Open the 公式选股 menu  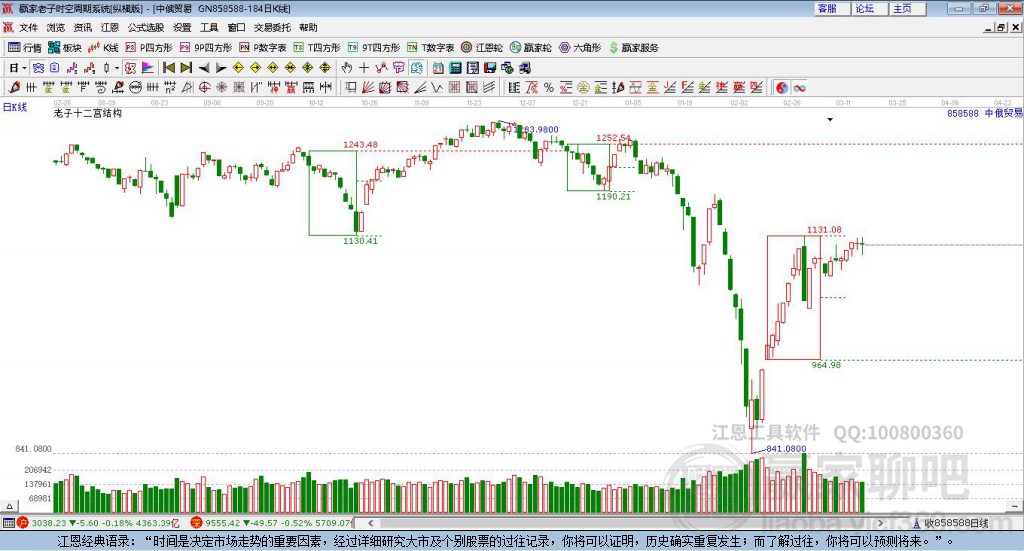146,27
